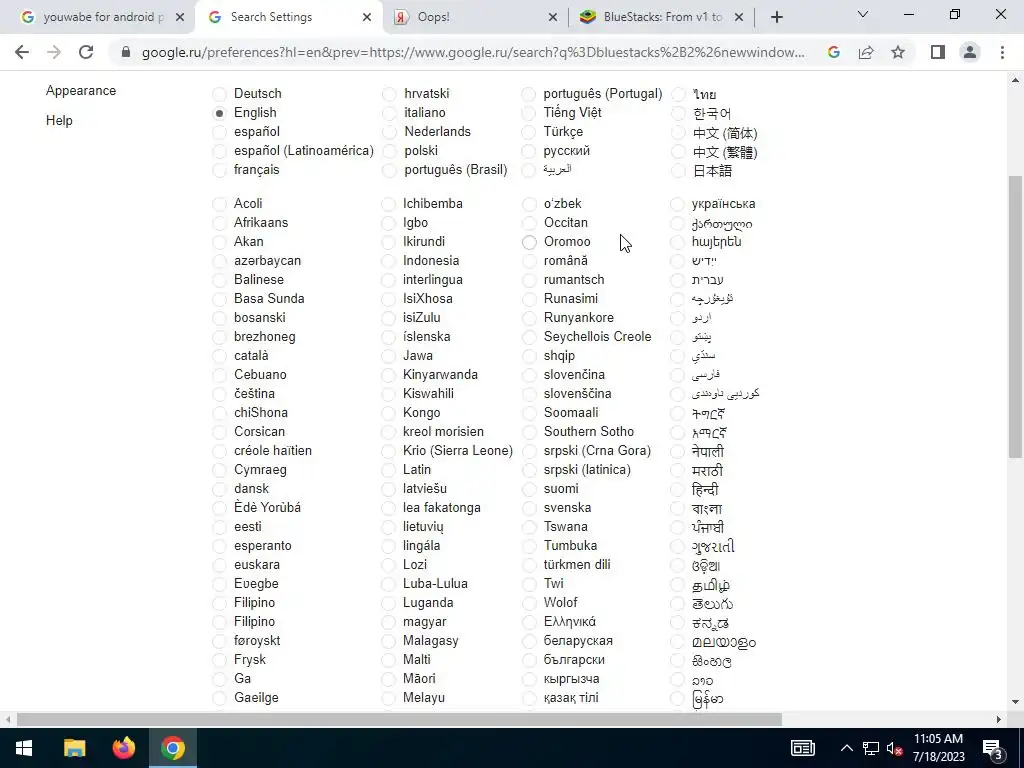The height and width of the screenshot is (768, 1024).
Task: Click the scroll right arrow
Action: pyautogui.click(x=999, y=720)
